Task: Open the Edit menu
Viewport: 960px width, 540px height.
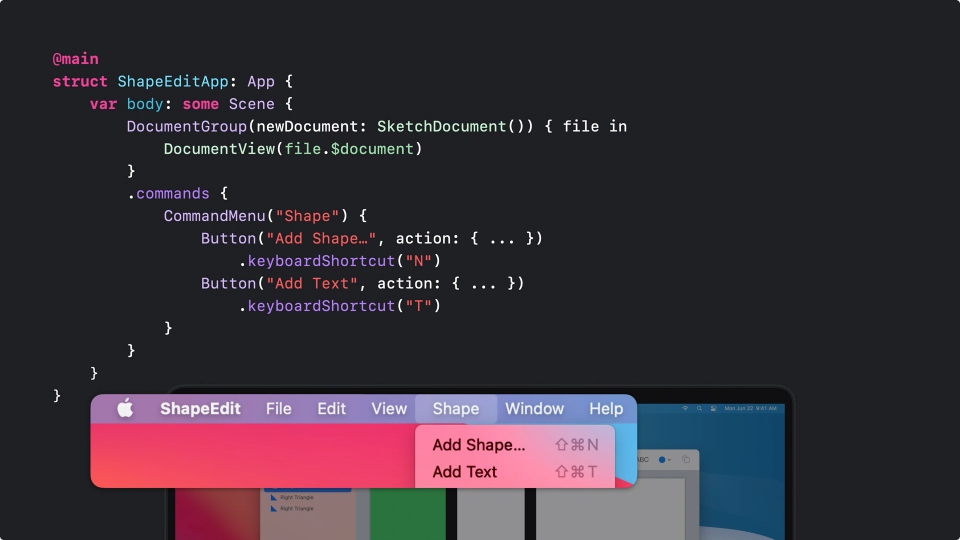Action: pos(331,408)
